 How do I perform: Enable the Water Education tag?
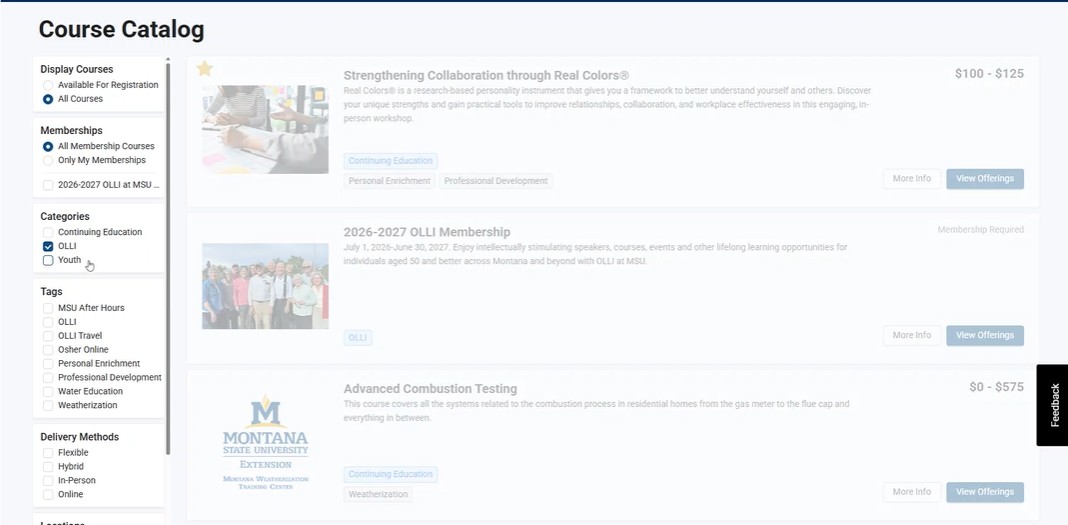click(48, 392)
